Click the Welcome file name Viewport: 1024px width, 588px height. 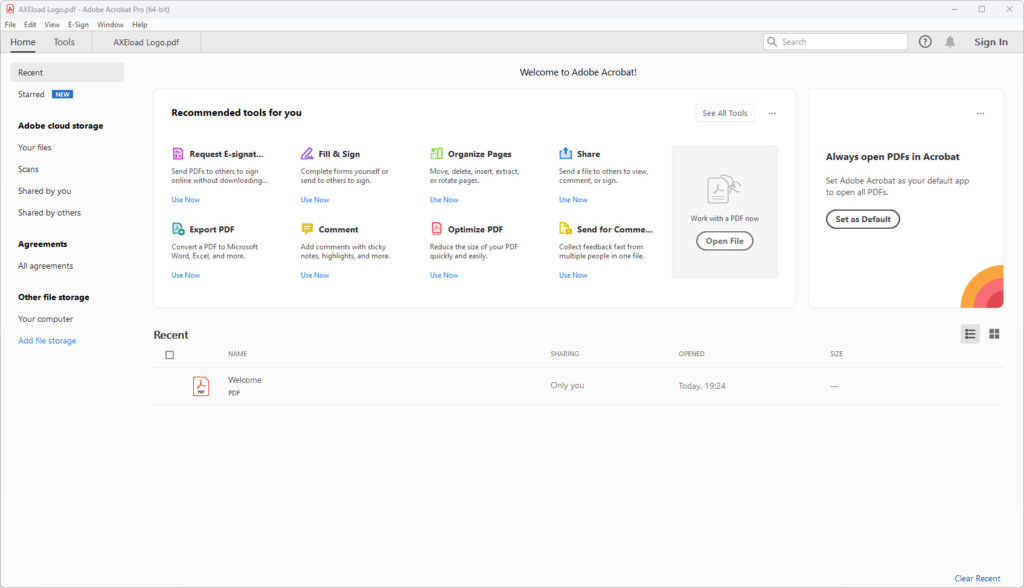point(245,380)
